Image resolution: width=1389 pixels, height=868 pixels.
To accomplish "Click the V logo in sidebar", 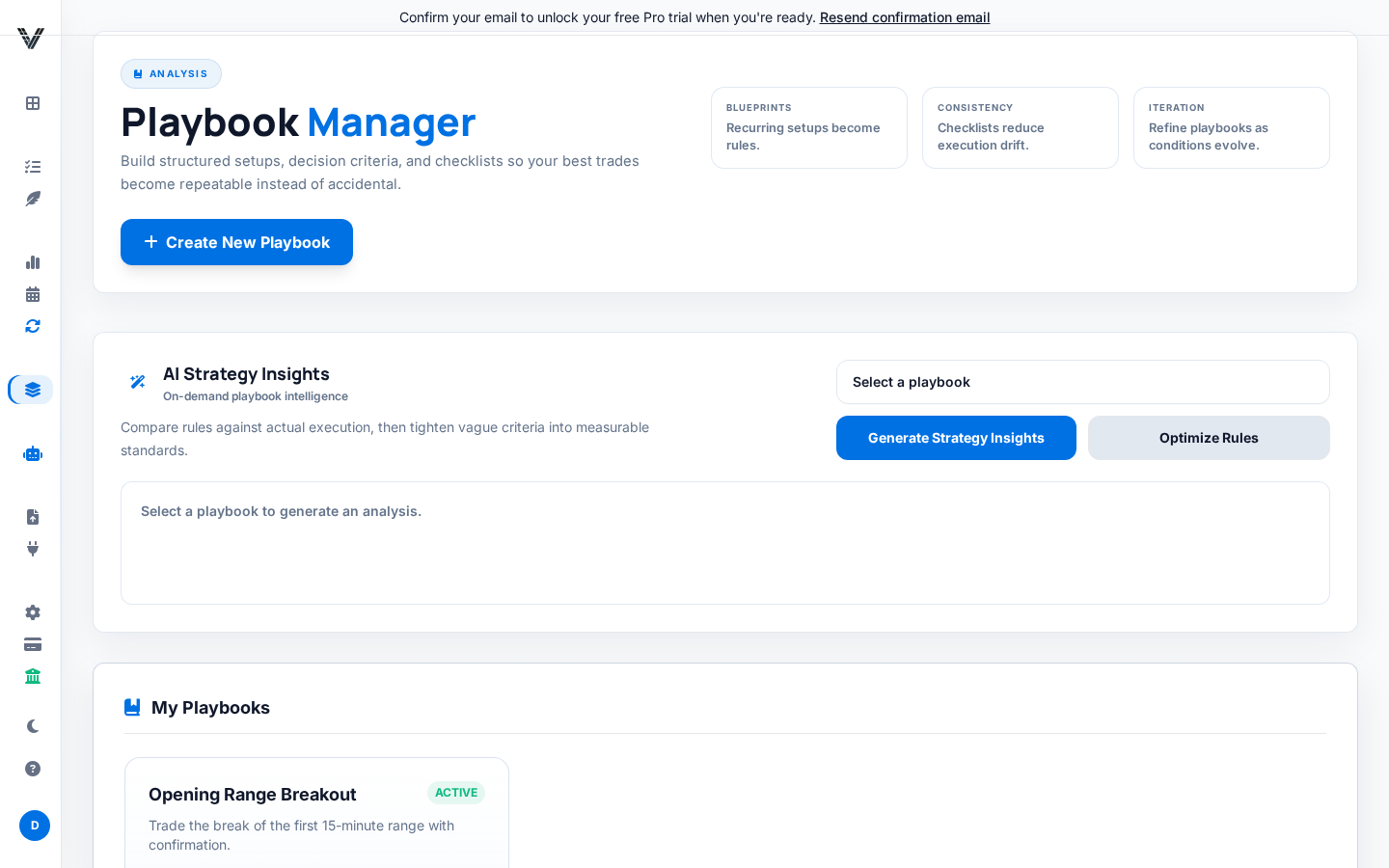I will point(31,39).
